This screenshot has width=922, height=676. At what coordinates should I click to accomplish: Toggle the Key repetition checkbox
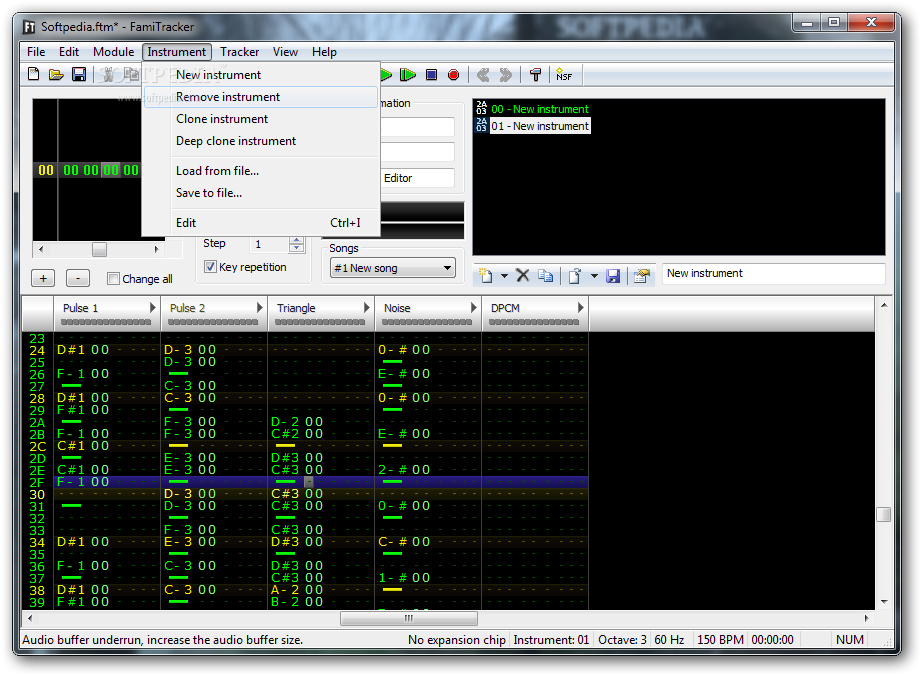coord(210,267)
